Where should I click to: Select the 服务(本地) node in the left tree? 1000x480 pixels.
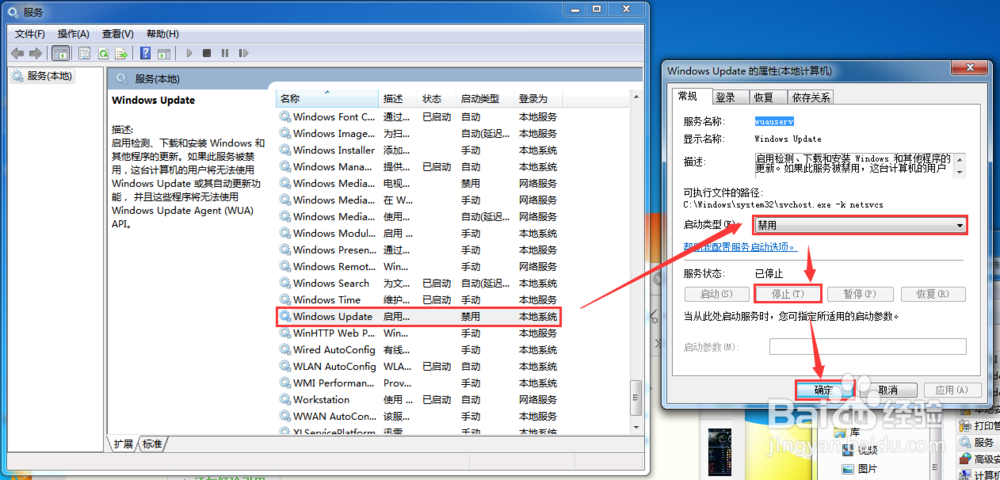(43, 76)
